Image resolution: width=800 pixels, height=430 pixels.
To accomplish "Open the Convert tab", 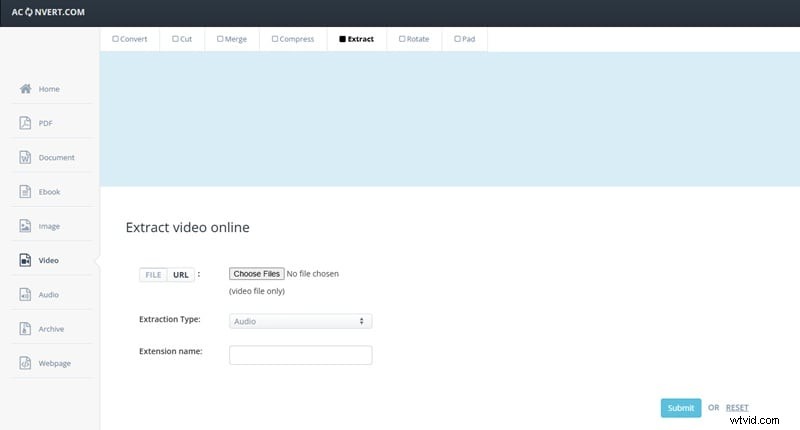I will click(130, 39).
